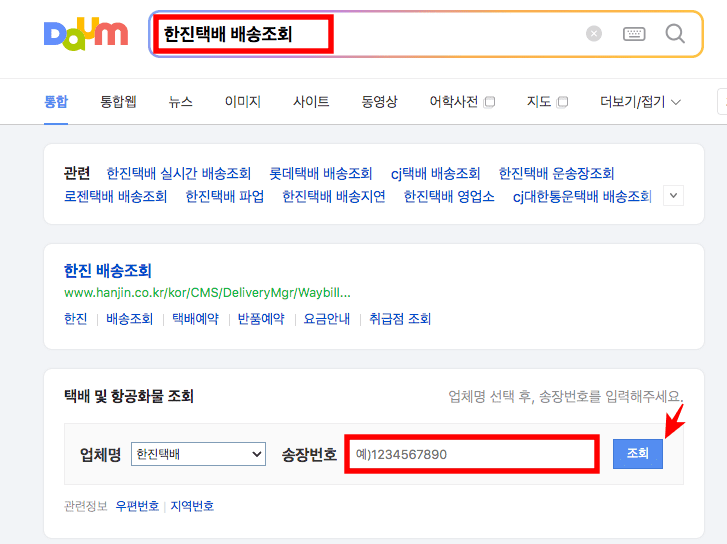Open the Daum home logo
The height and width of the screenshot is (544, 727).
[x=86, y=33]
